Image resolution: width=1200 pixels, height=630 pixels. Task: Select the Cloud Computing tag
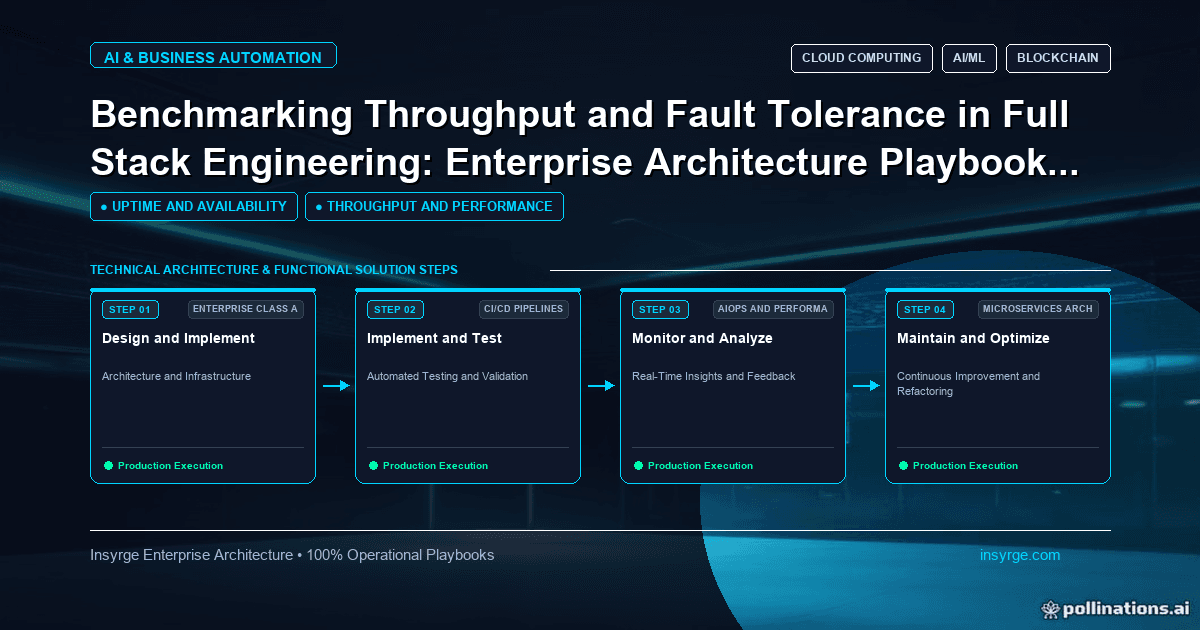[861, 58]
